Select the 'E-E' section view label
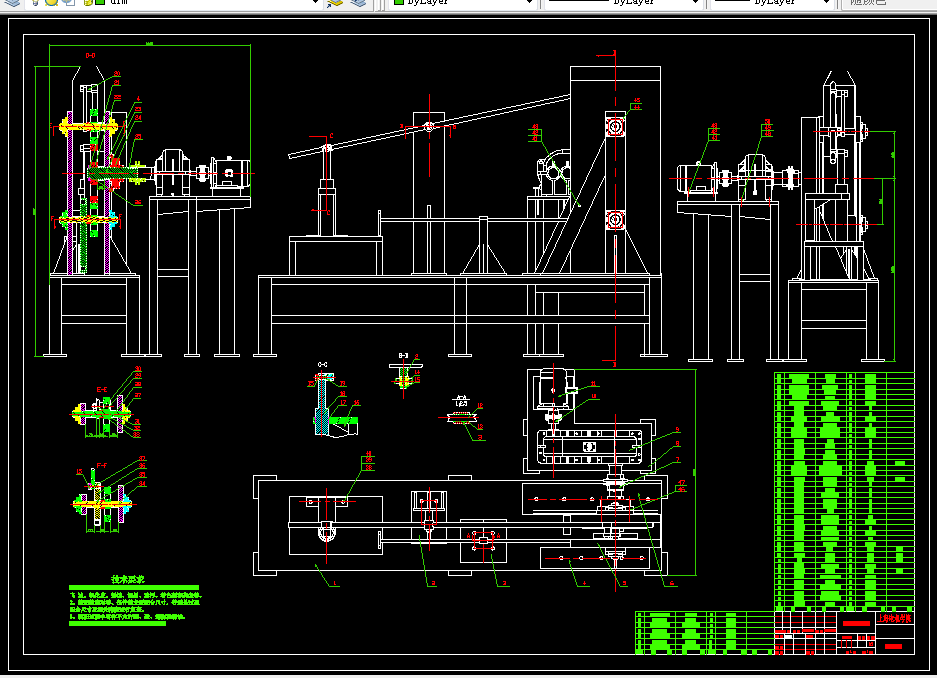 (x=102, y=389)
